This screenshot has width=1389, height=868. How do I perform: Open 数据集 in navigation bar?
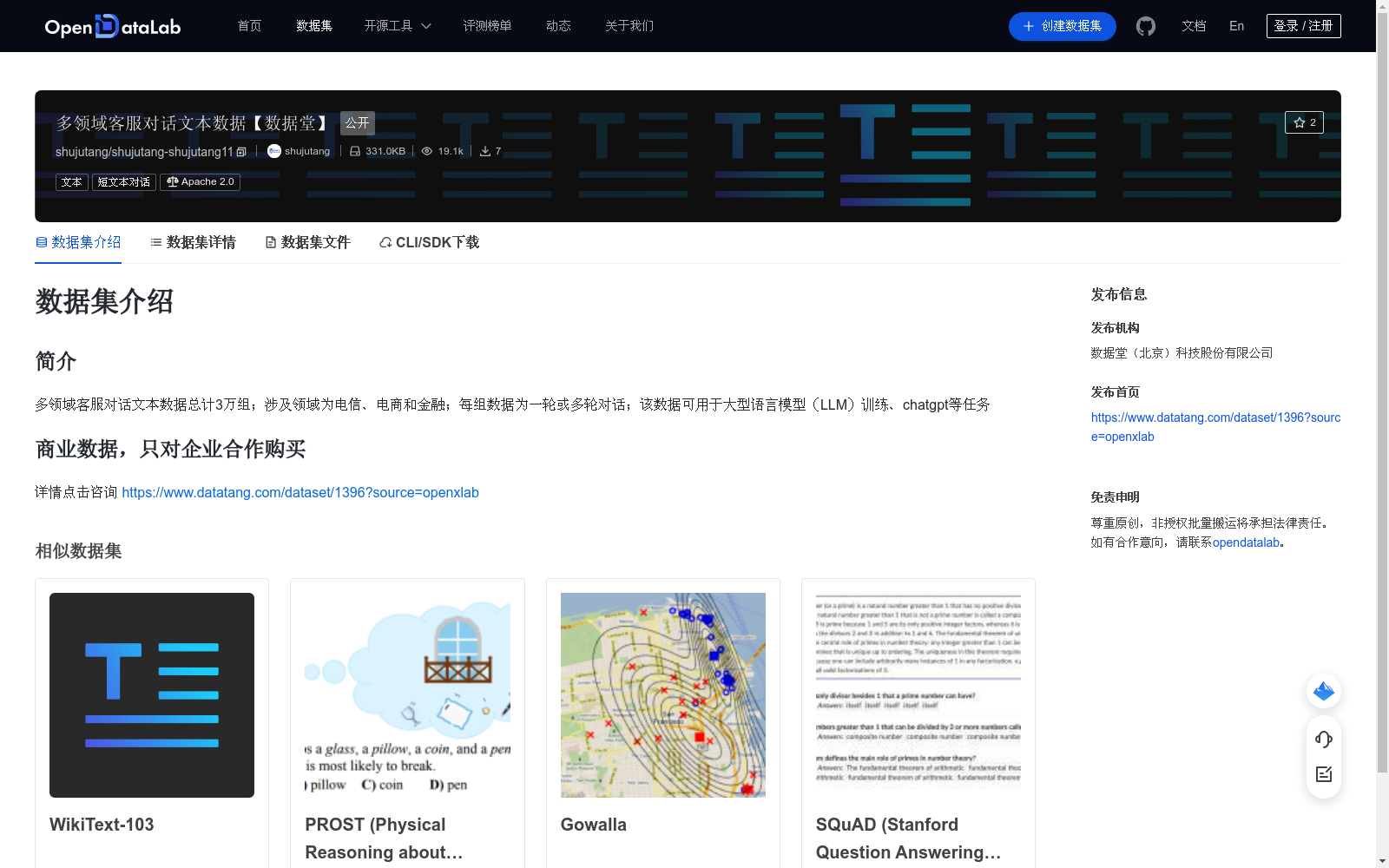314,26
